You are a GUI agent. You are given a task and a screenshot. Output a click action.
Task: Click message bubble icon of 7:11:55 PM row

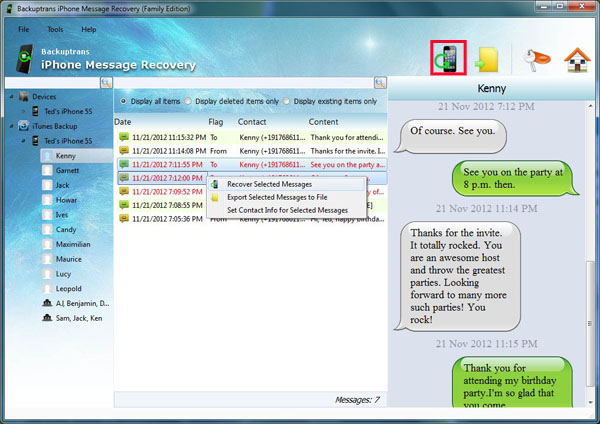(x=124, y=165)
